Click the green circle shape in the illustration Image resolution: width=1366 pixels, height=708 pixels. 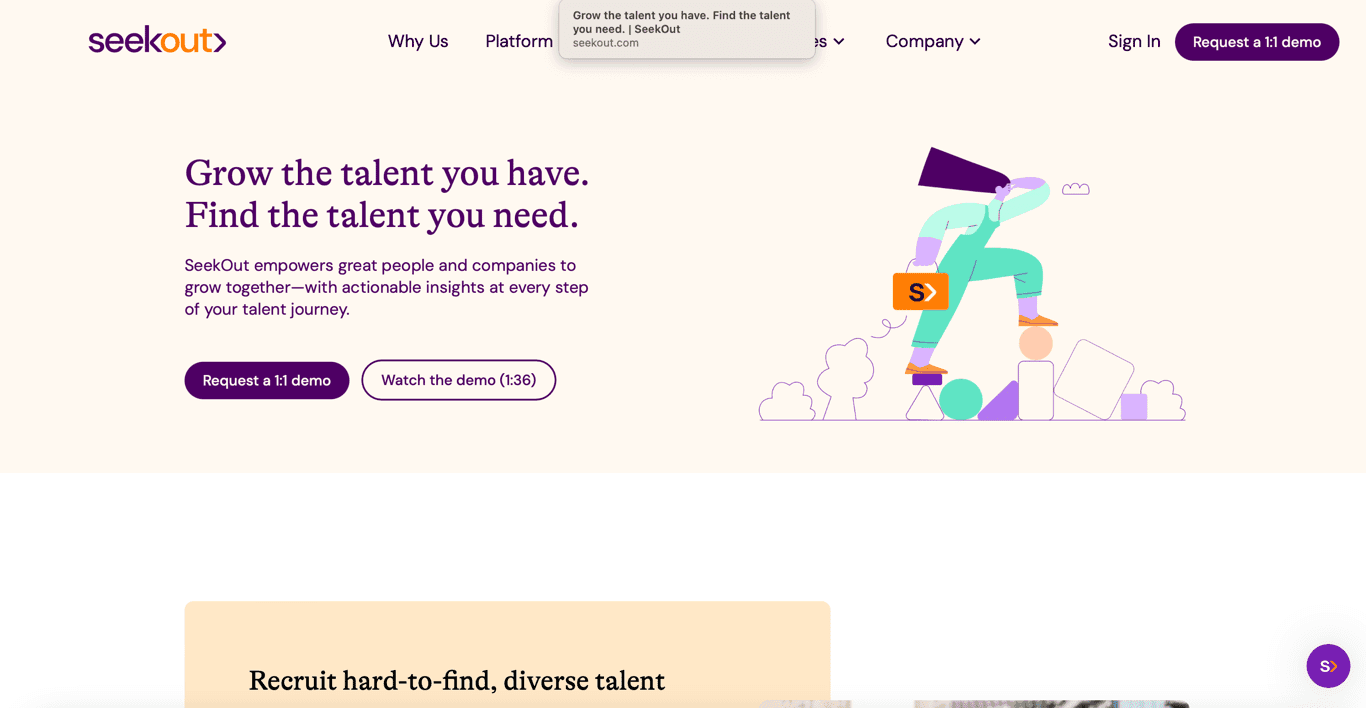pyautogui.click(x=961, y=400)
